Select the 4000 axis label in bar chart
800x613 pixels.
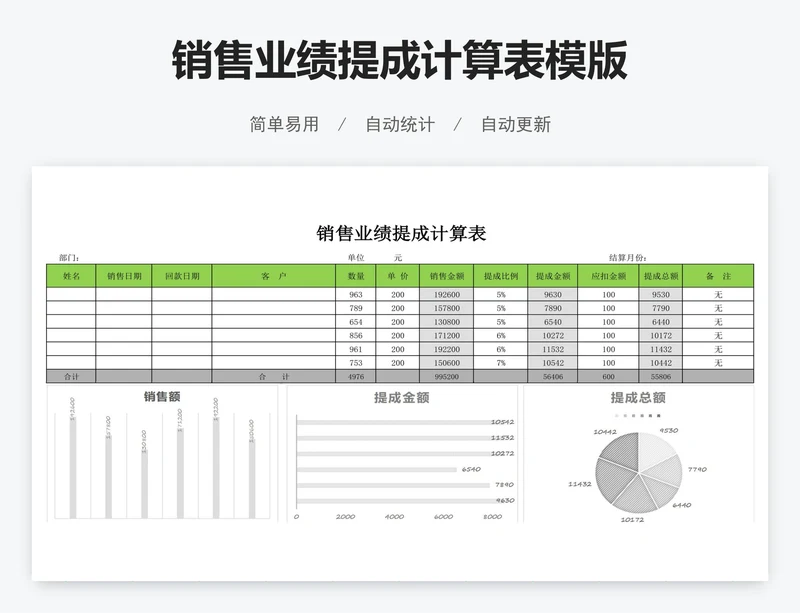tap(394, 517)
